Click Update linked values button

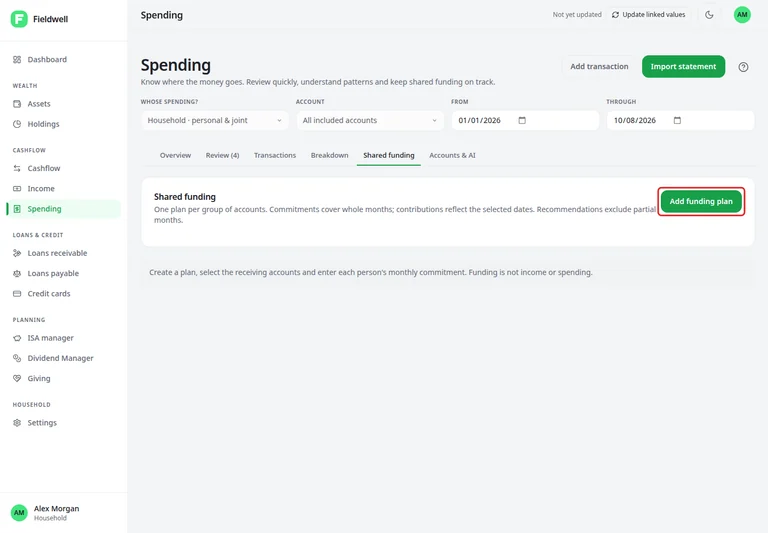pyautogui.click(x=648, y=15)
